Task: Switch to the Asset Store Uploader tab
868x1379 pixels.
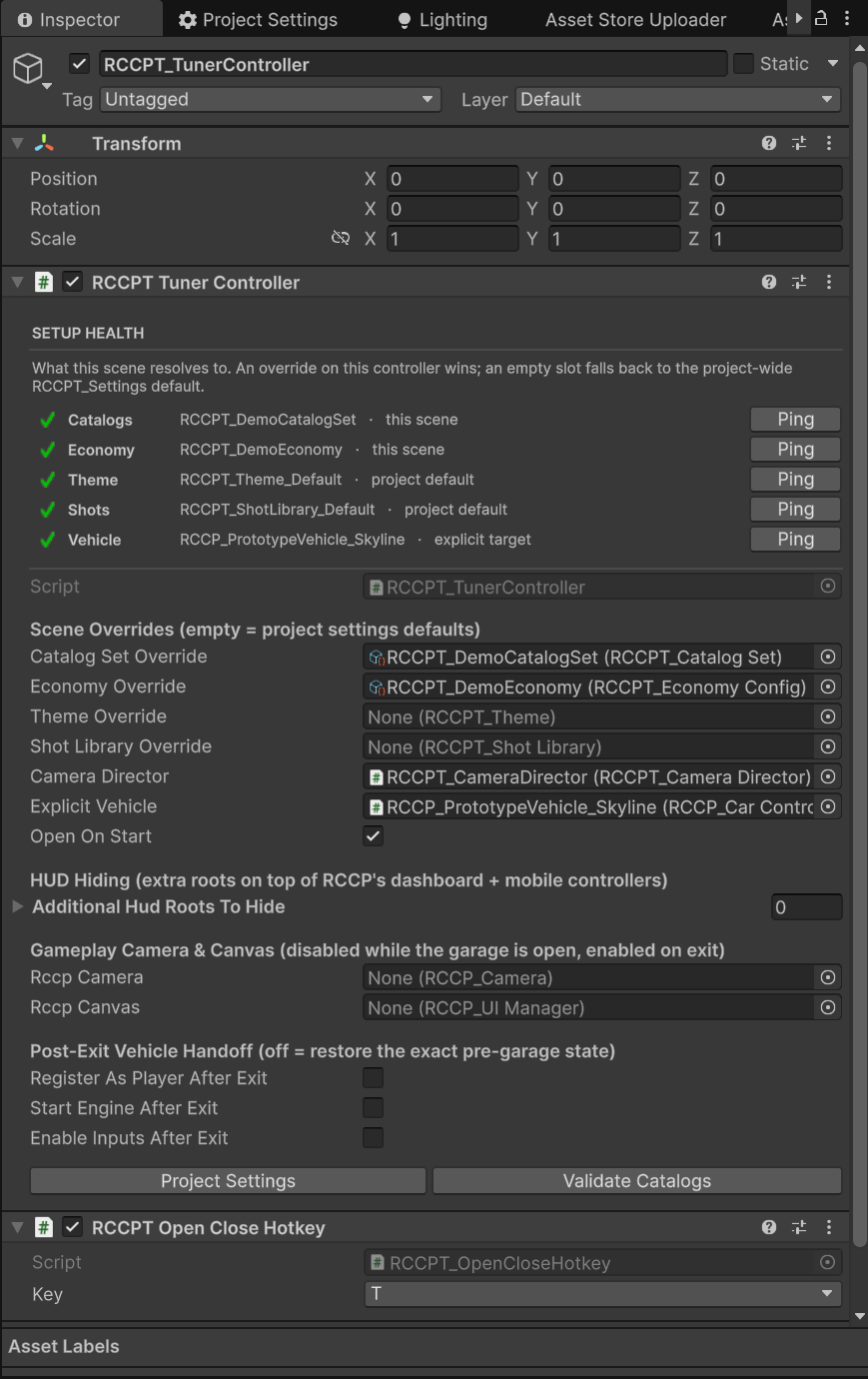Action: coord(635,19)
